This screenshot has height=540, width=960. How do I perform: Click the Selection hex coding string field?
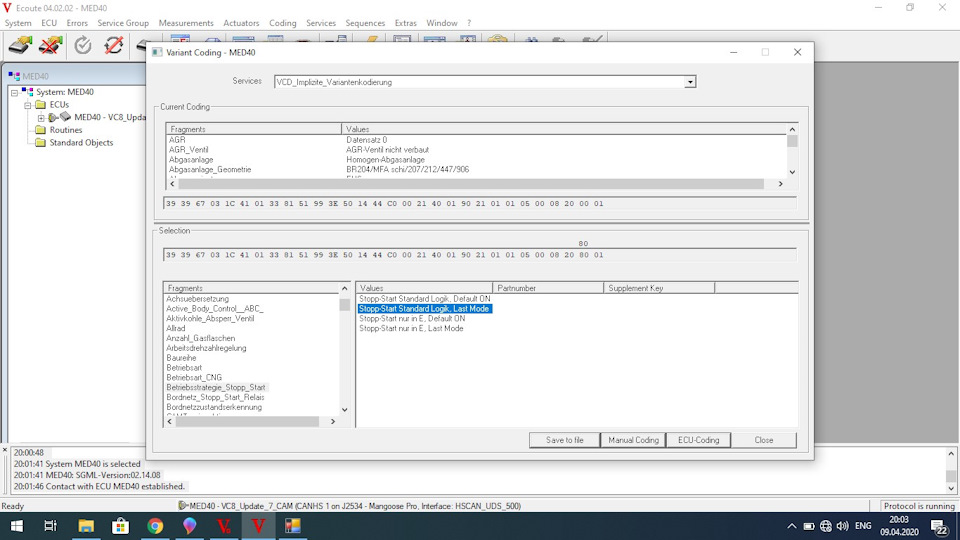479,255
